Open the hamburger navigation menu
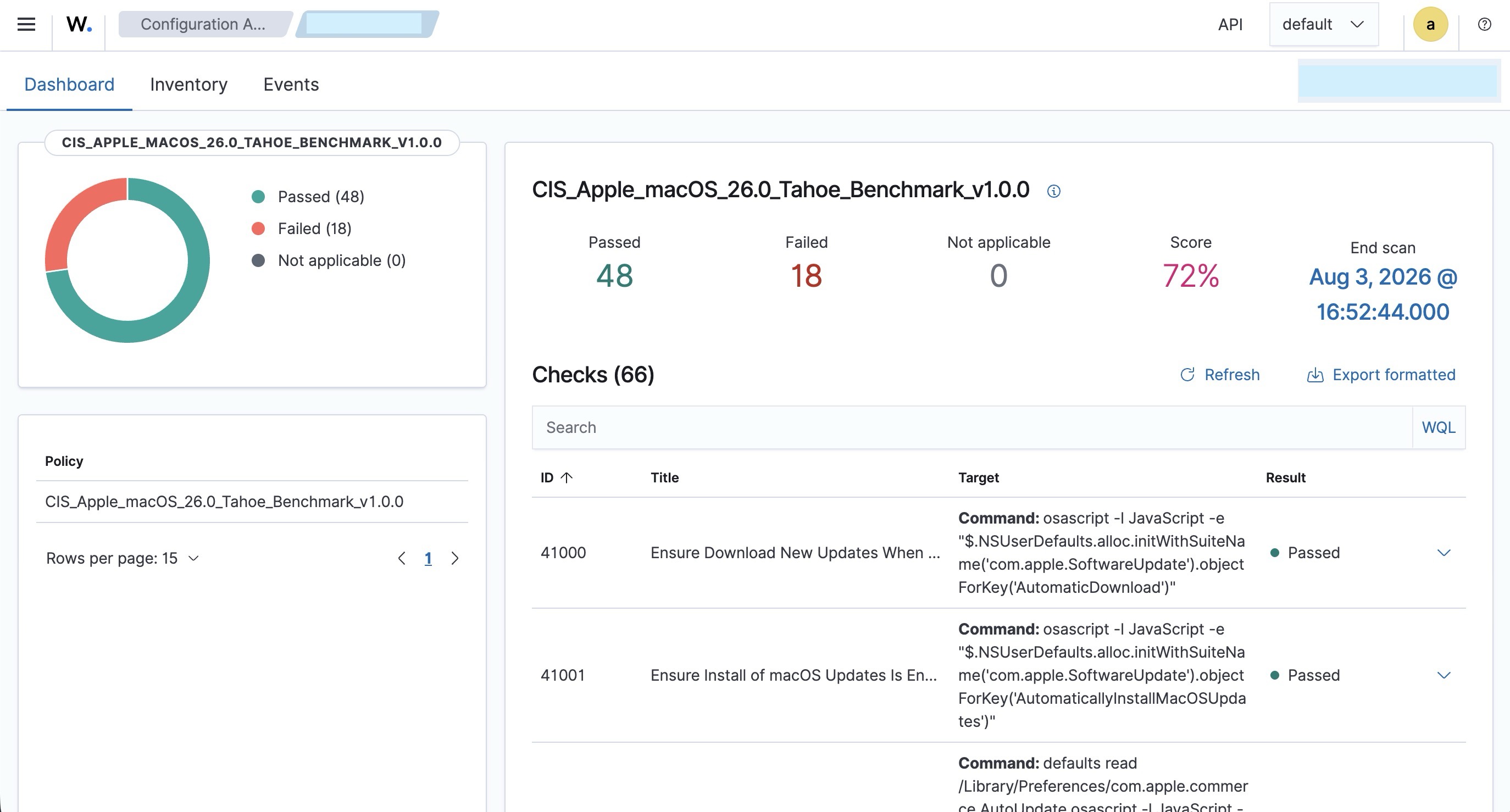The height and width of the screenshot is (812, 1510). click(26, 24)
